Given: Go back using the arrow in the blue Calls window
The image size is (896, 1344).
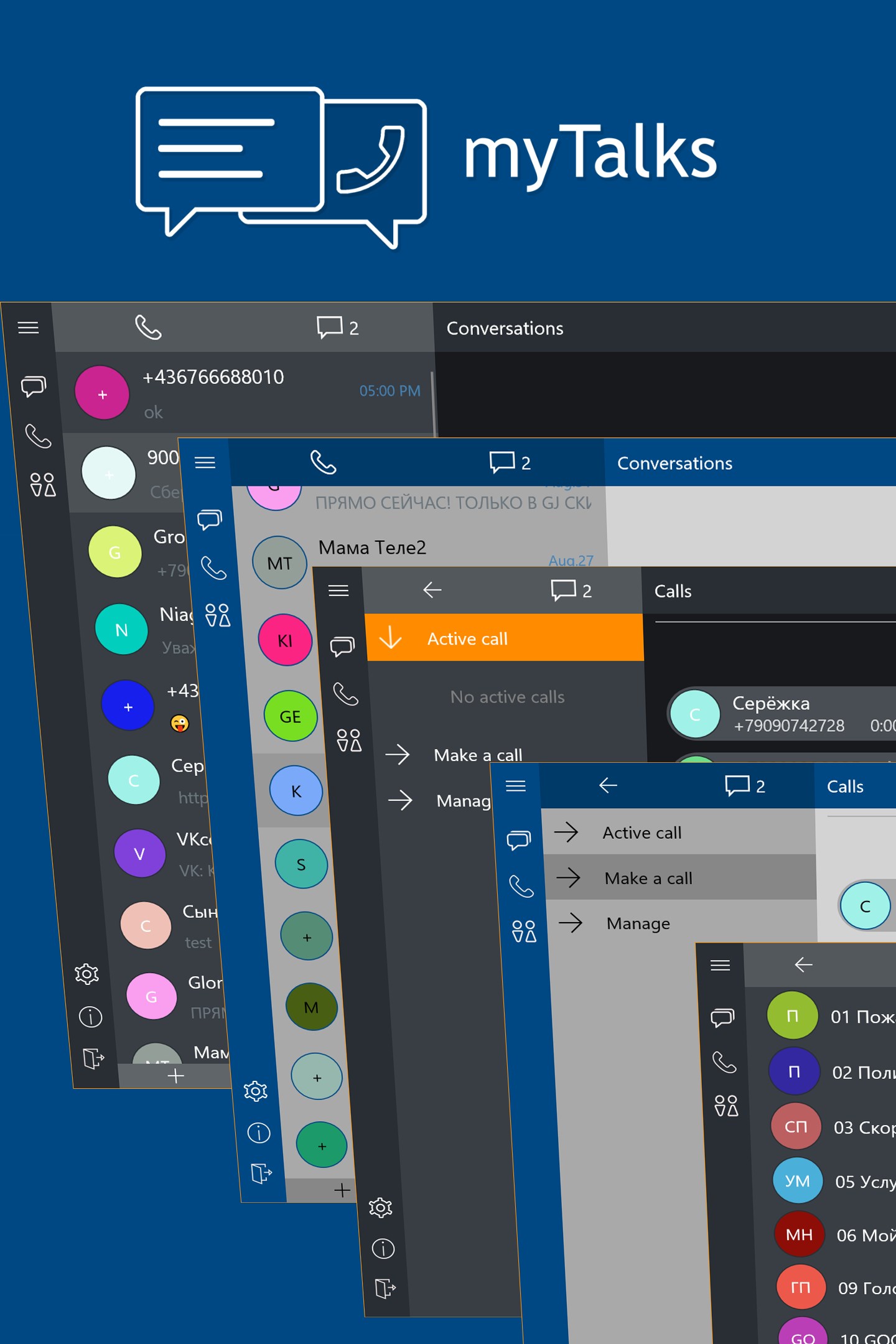Looking at the screenshot, I should pos(608,786).
